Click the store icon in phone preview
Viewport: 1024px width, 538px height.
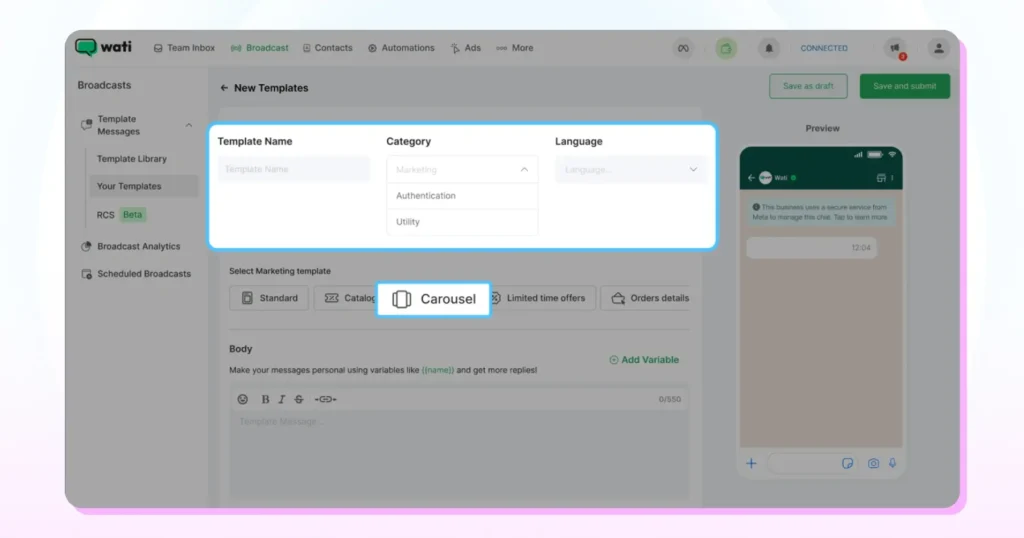(881, 178)
